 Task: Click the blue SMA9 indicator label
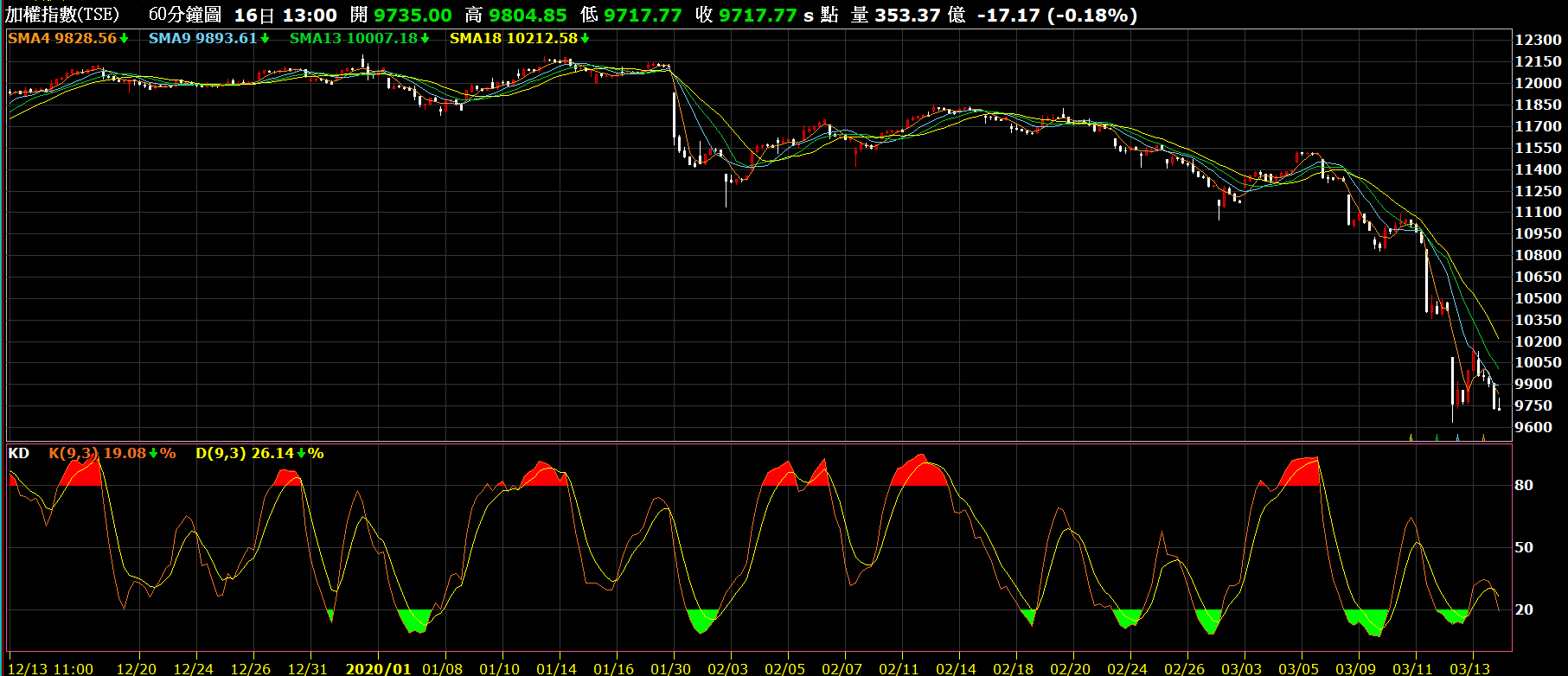[x=170, y=39]
